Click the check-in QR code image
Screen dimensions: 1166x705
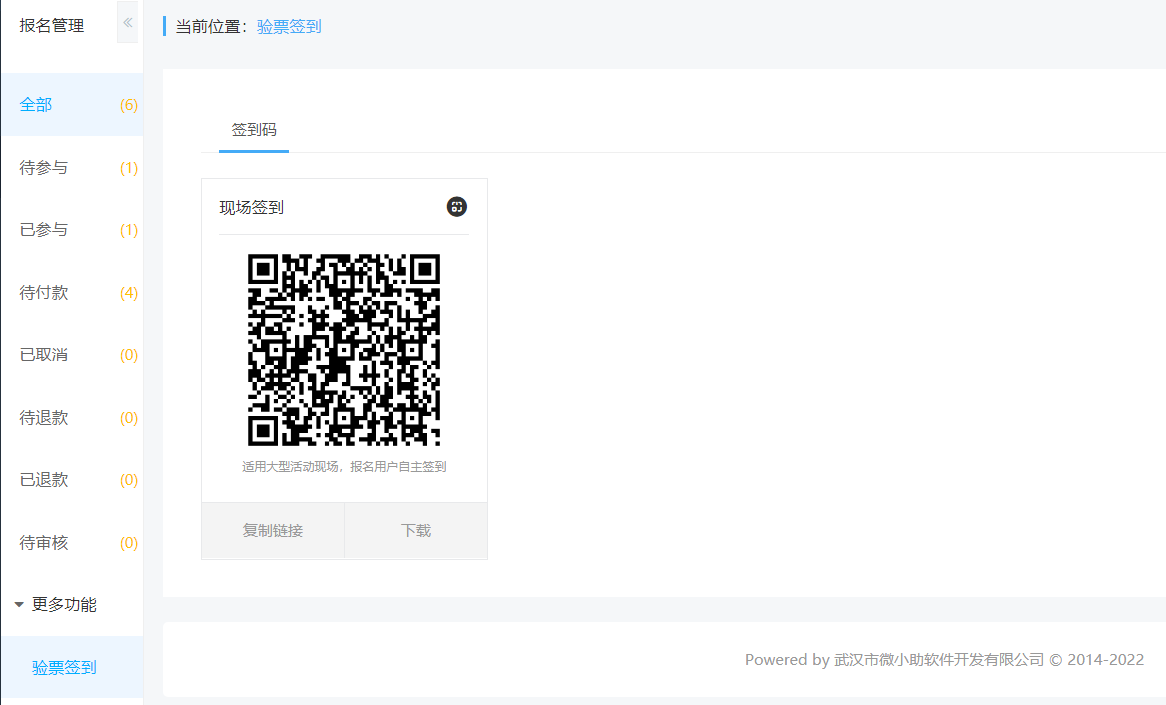pos(344,350)
